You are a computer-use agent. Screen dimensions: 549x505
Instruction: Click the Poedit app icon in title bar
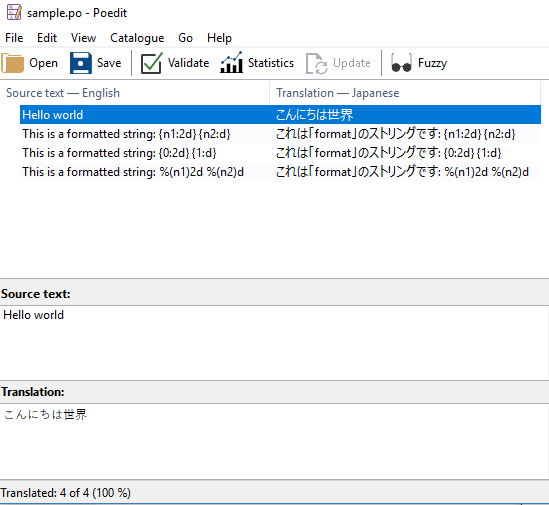tap(14, 12)
